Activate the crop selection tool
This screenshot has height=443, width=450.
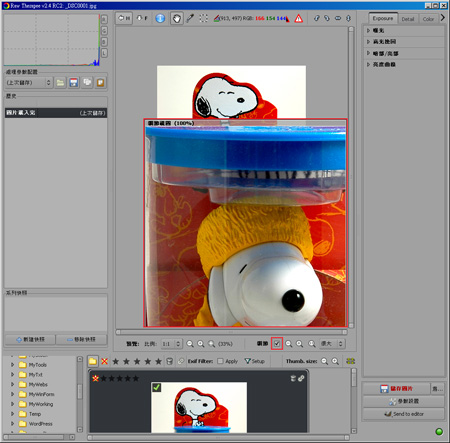tap(203, 18)
